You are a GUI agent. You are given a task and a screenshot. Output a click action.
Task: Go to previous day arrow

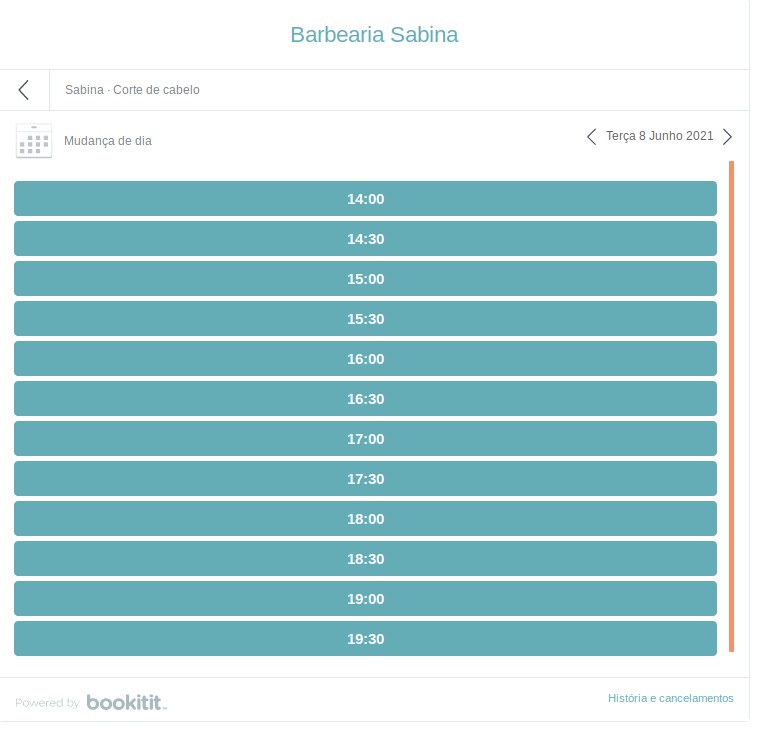(x=591, y=136)
